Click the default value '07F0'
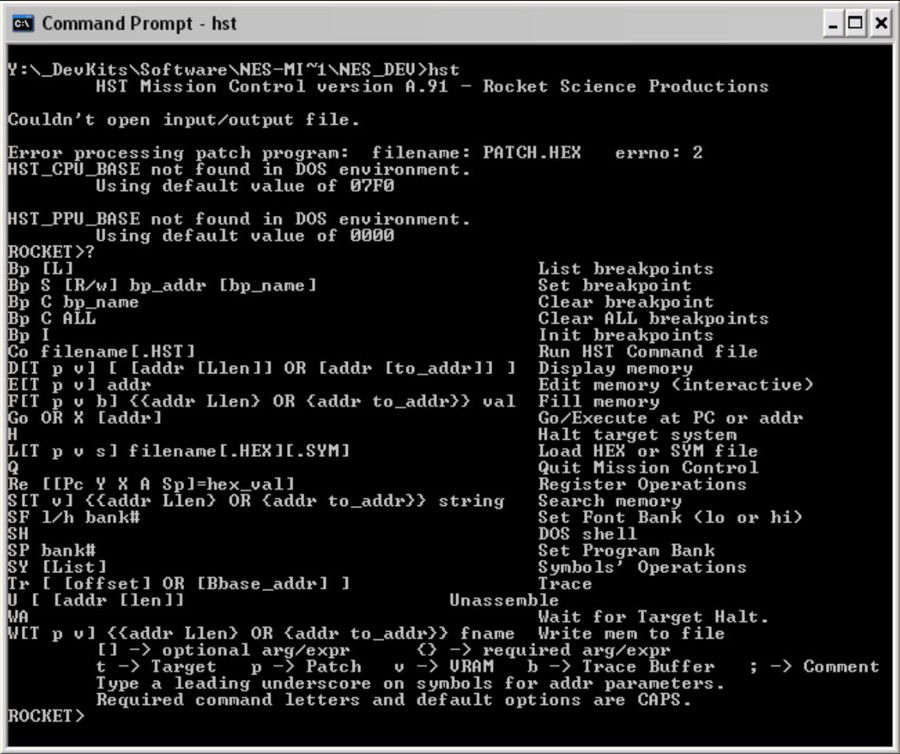Image resolution: width=900 pixels, height=754 pixels. (x=372, y=186)
